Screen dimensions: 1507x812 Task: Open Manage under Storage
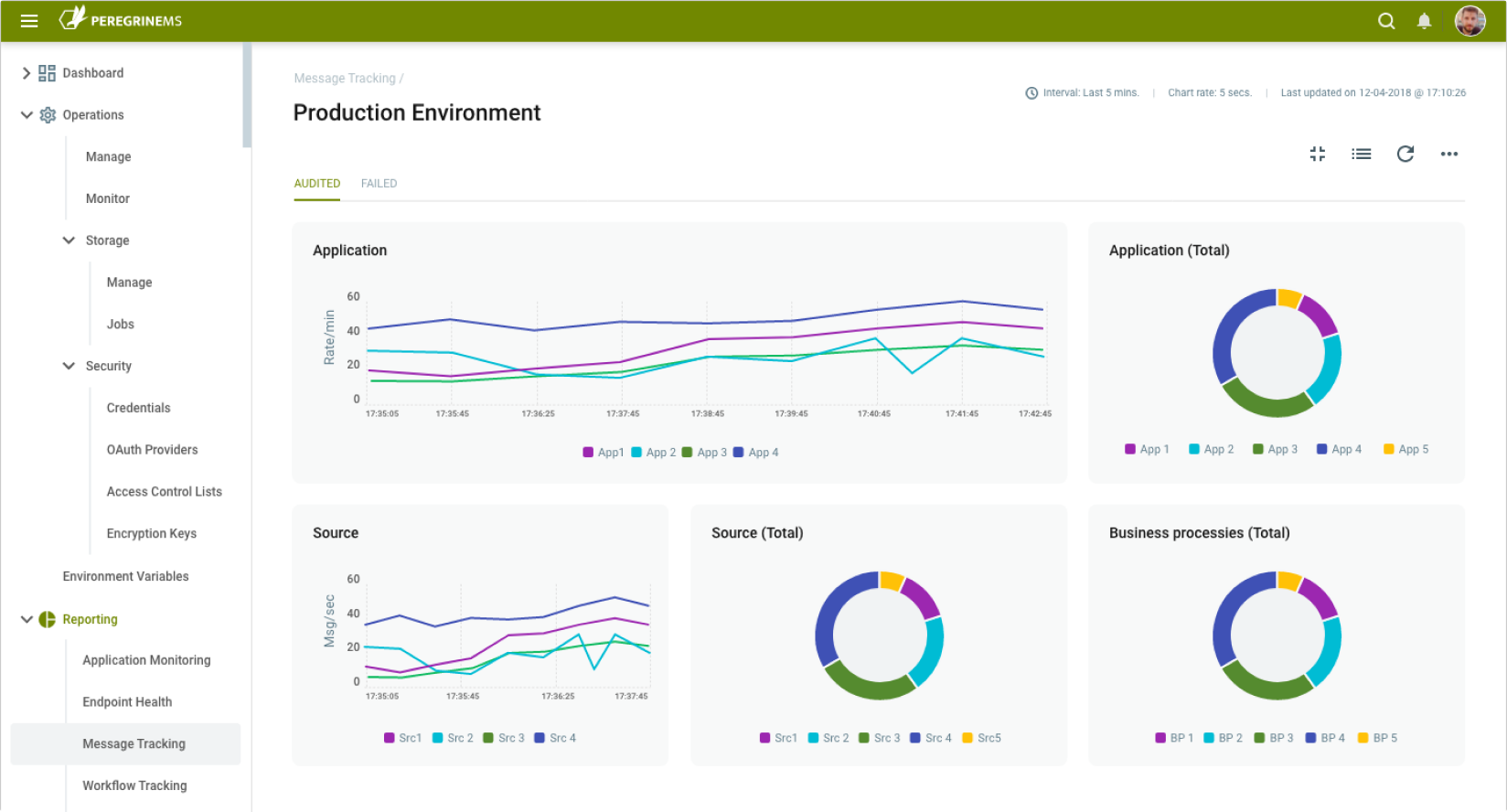click(129, 283)
